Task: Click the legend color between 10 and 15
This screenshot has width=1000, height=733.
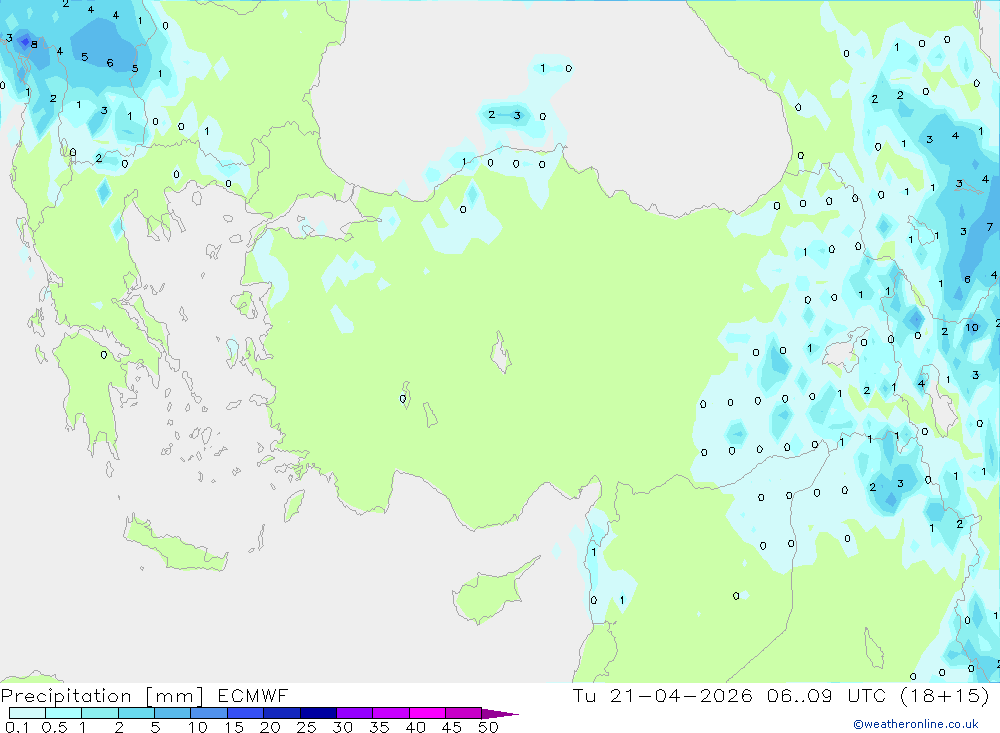Action: [209, 713]
